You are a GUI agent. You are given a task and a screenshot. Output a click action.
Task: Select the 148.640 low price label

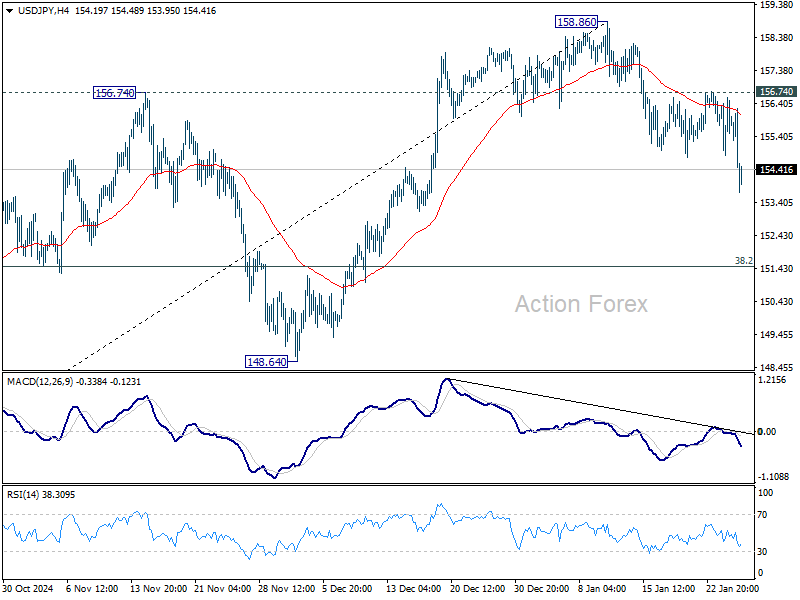tap(266, 362)
